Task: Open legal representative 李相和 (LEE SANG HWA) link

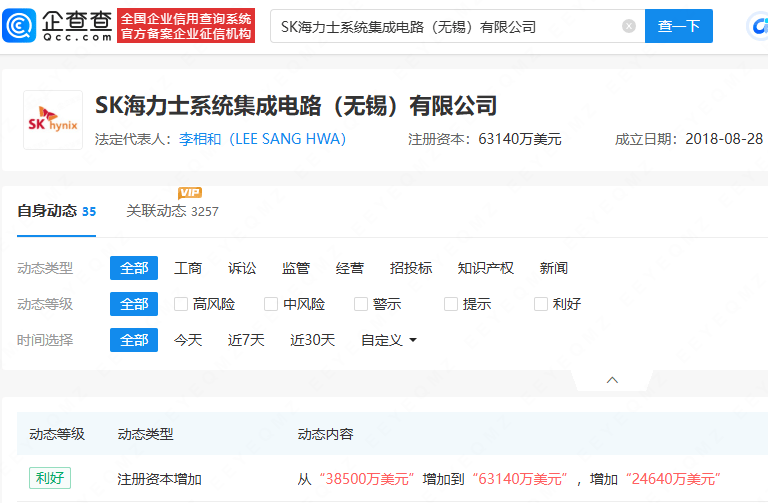Action: click(x=263, y=139)
